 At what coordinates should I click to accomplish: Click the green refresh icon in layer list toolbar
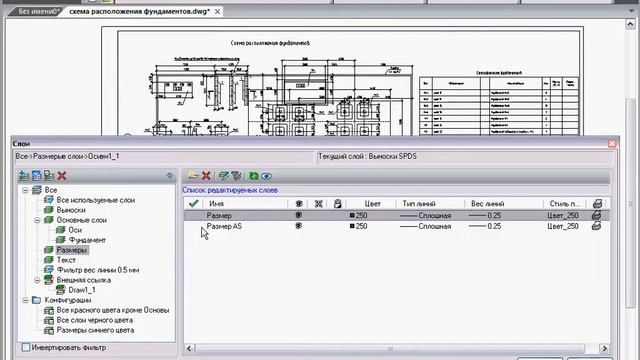coord(254,176)
